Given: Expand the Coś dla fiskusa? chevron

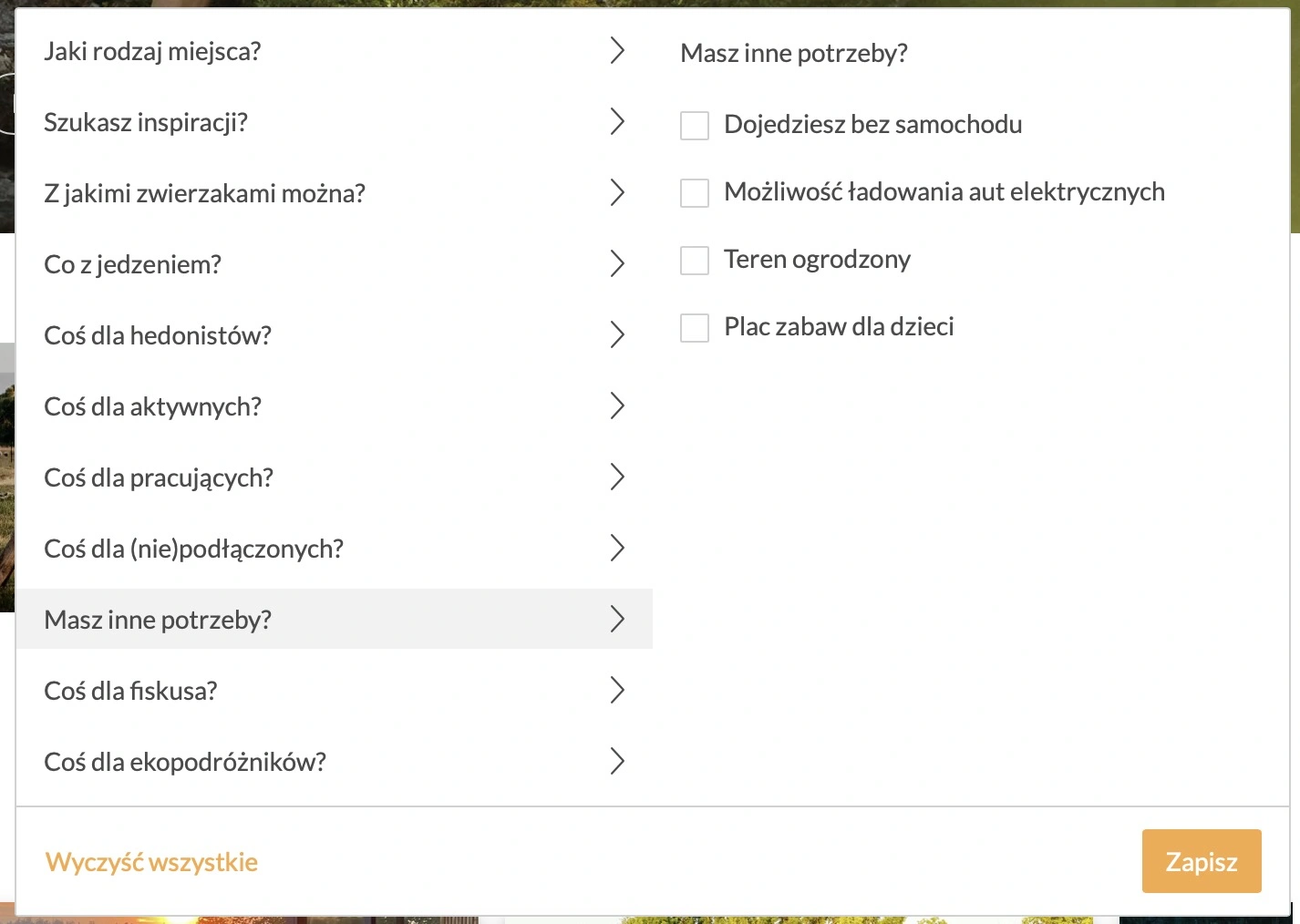Looking at the screenshot, I should point(617,691).
